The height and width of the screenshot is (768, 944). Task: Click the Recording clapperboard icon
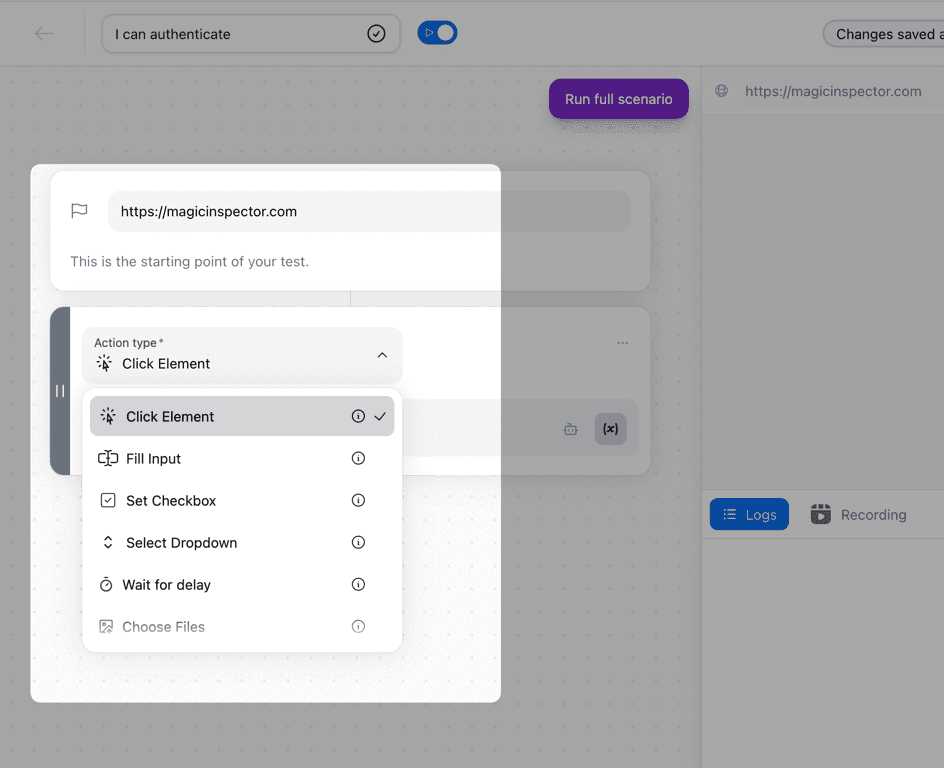(x=821, y=514)
